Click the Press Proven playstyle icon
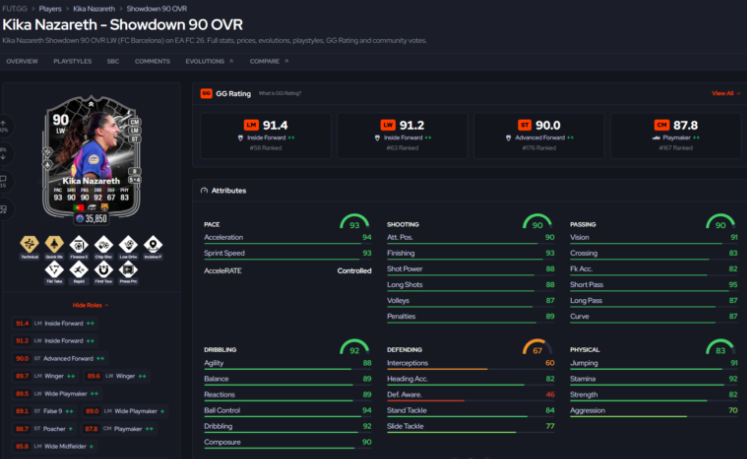This screenshot has height=459, width=747. pyautogui.click(x=128, y=270)
